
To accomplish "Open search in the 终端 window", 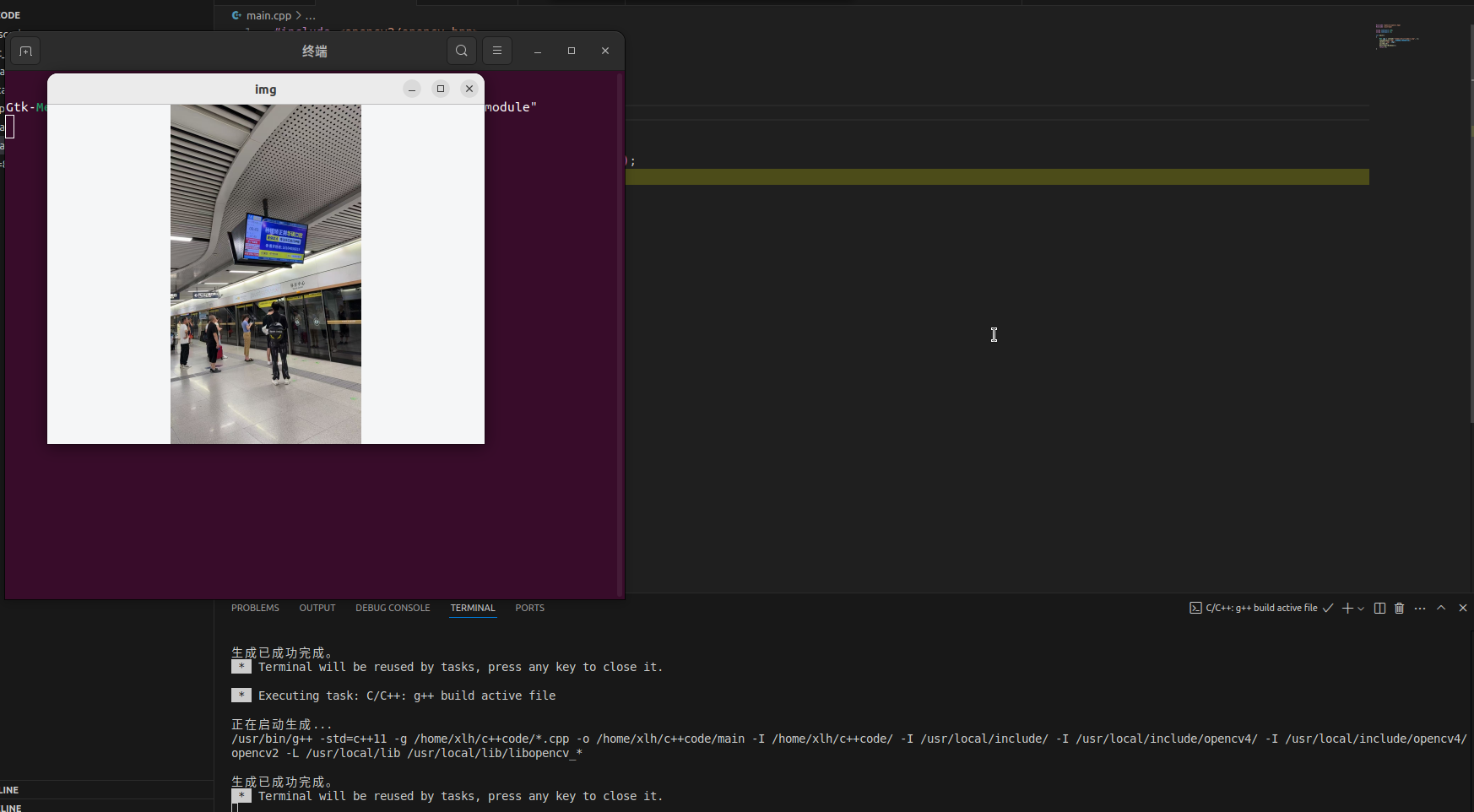I will point(461,51).
